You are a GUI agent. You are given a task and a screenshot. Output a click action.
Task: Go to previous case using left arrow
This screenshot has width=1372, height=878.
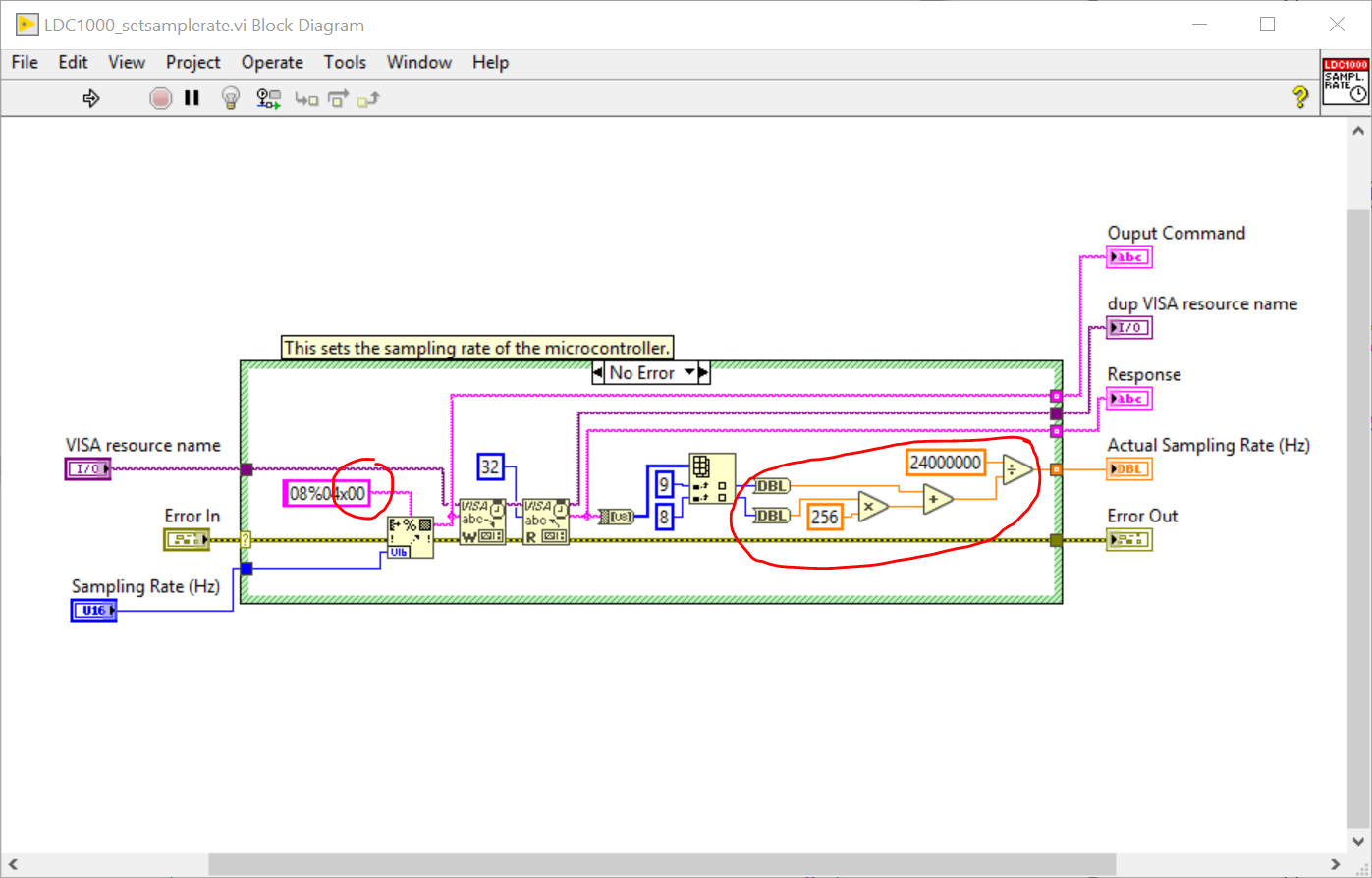coord(598,373)
